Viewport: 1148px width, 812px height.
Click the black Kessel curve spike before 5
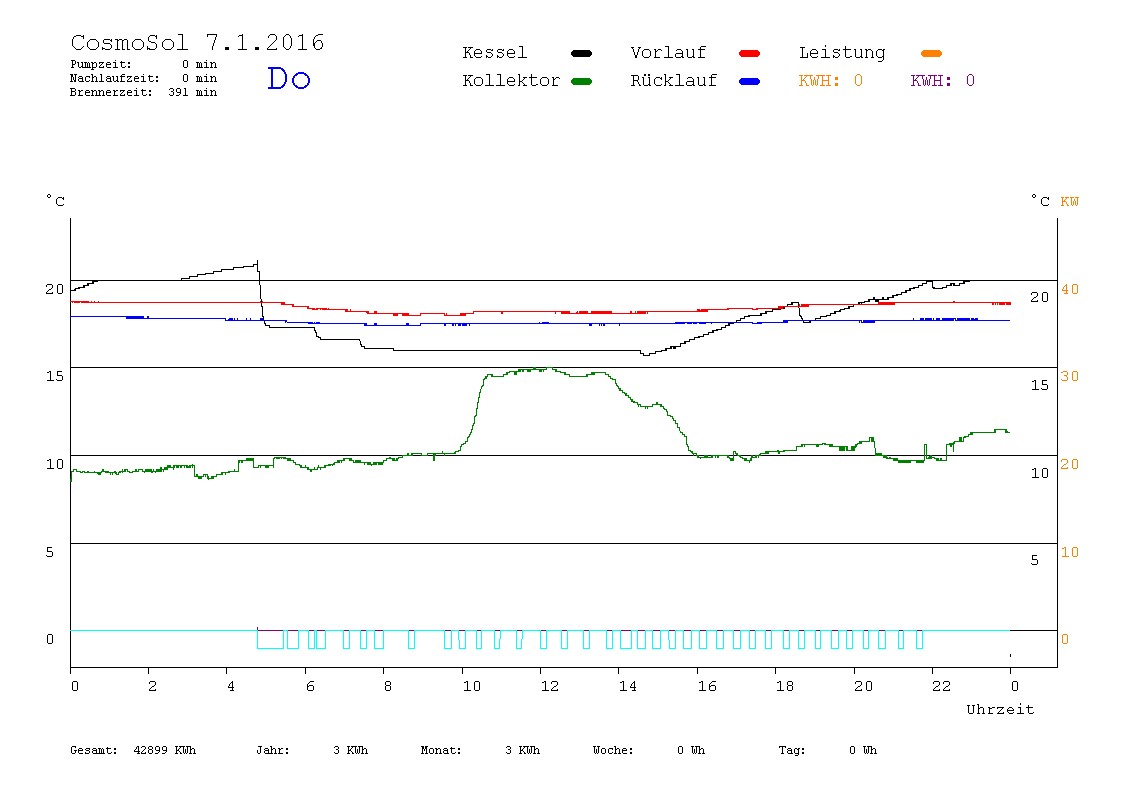[257, 263]
